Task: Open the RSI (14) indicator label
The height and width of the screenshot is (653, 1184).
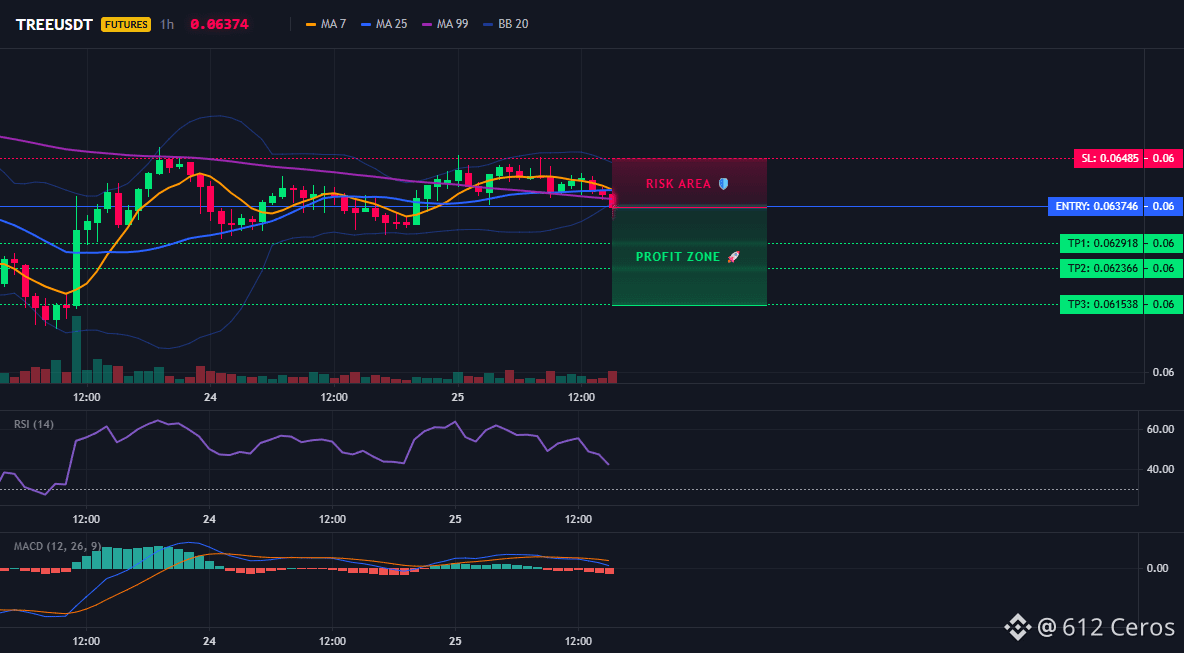Action: [34, 424]
